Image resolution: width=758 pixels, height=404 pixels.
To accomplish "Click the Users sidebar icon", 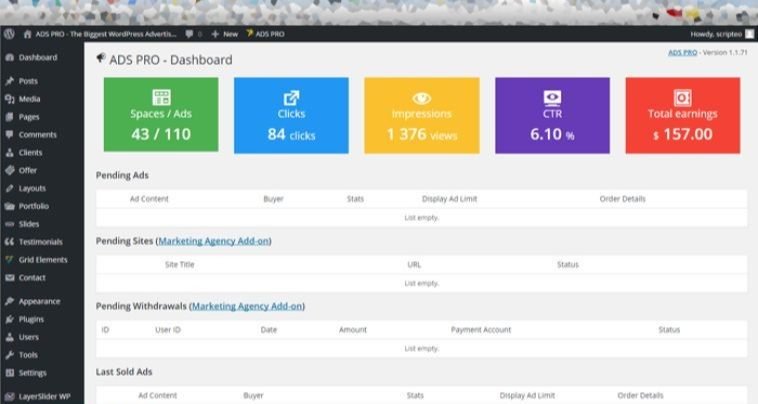I will [10, 337].
